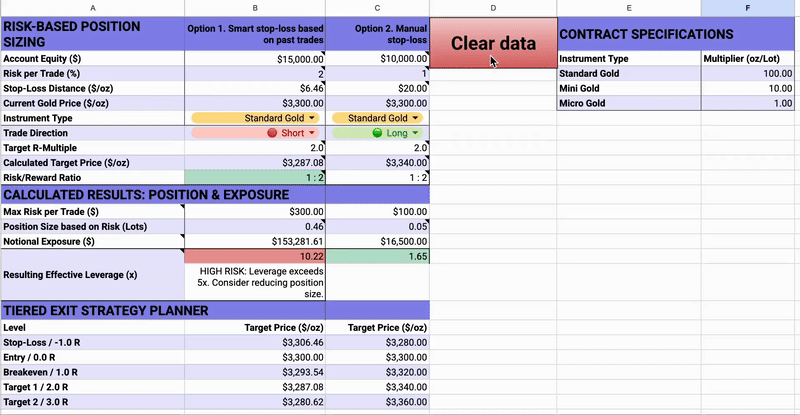Click Option 2 Risk per Trade value 1
This screenshot has height=415, width=800.
(x=377, y=74)
